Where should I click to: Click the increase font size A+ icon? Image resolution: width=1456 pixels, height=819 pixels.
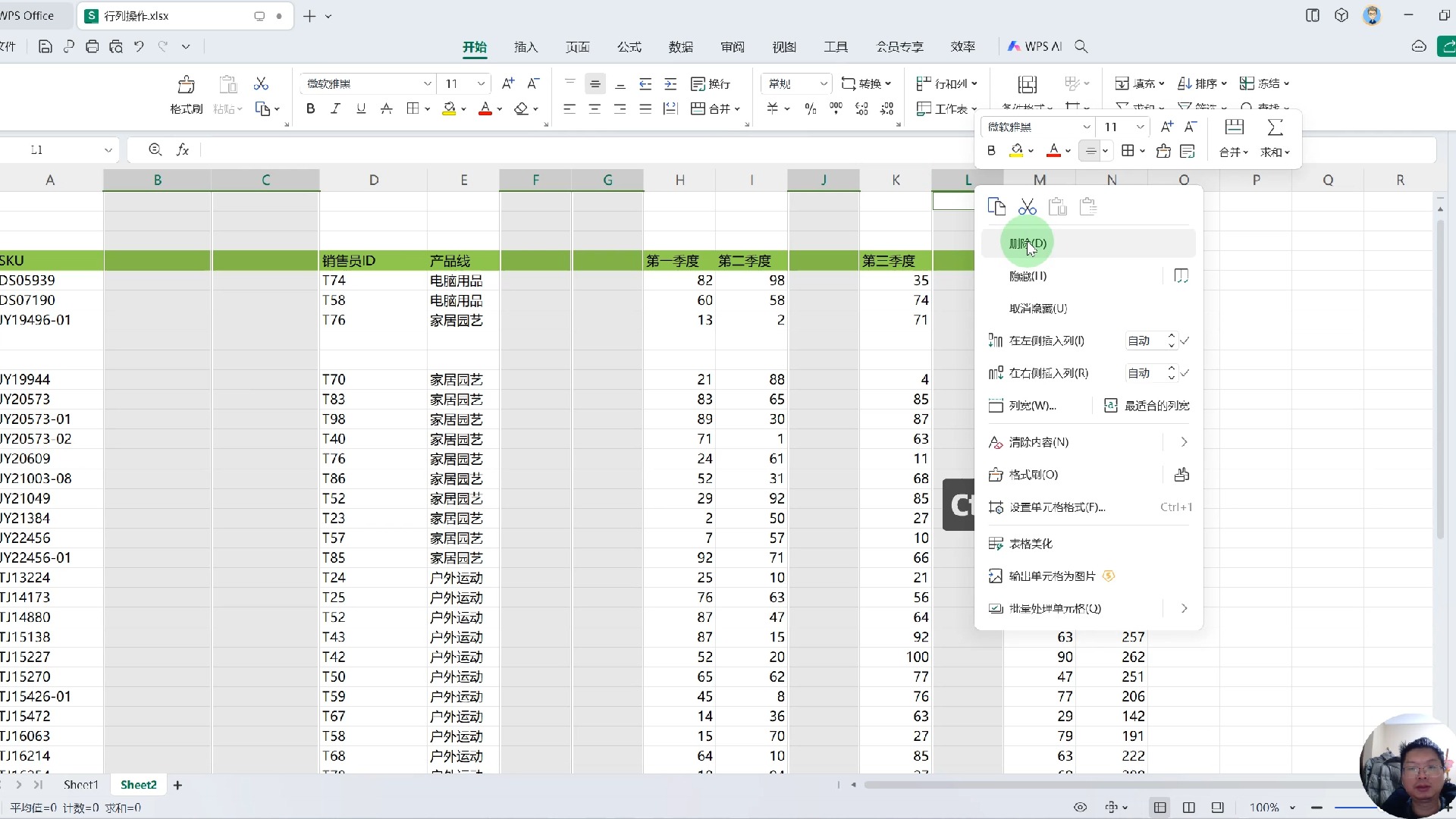(507, 83)
